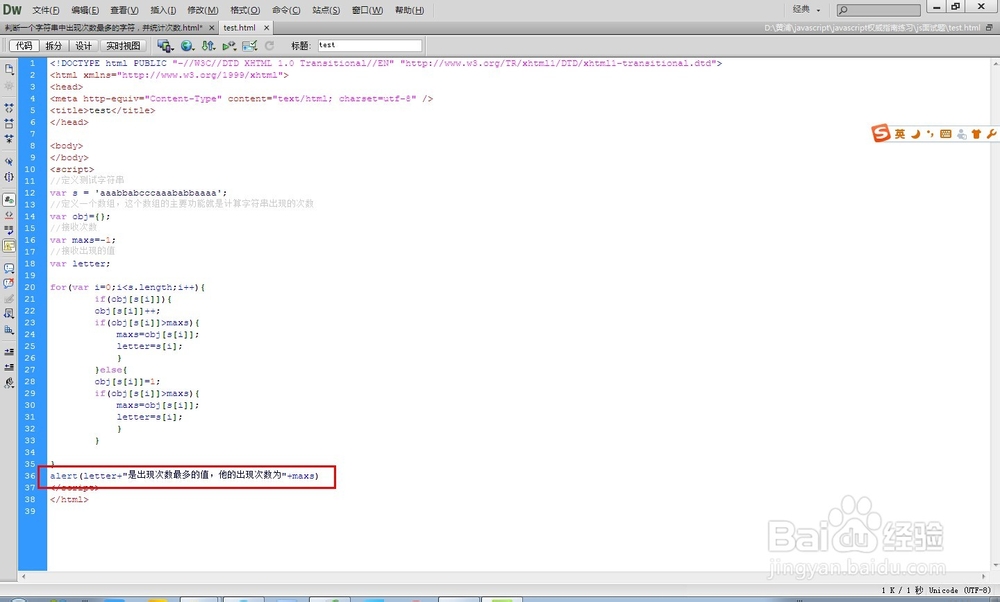Open the 修改(M) menu
Image resolution: width=1000 pixels, height=602 pixels.
[203, 10]
